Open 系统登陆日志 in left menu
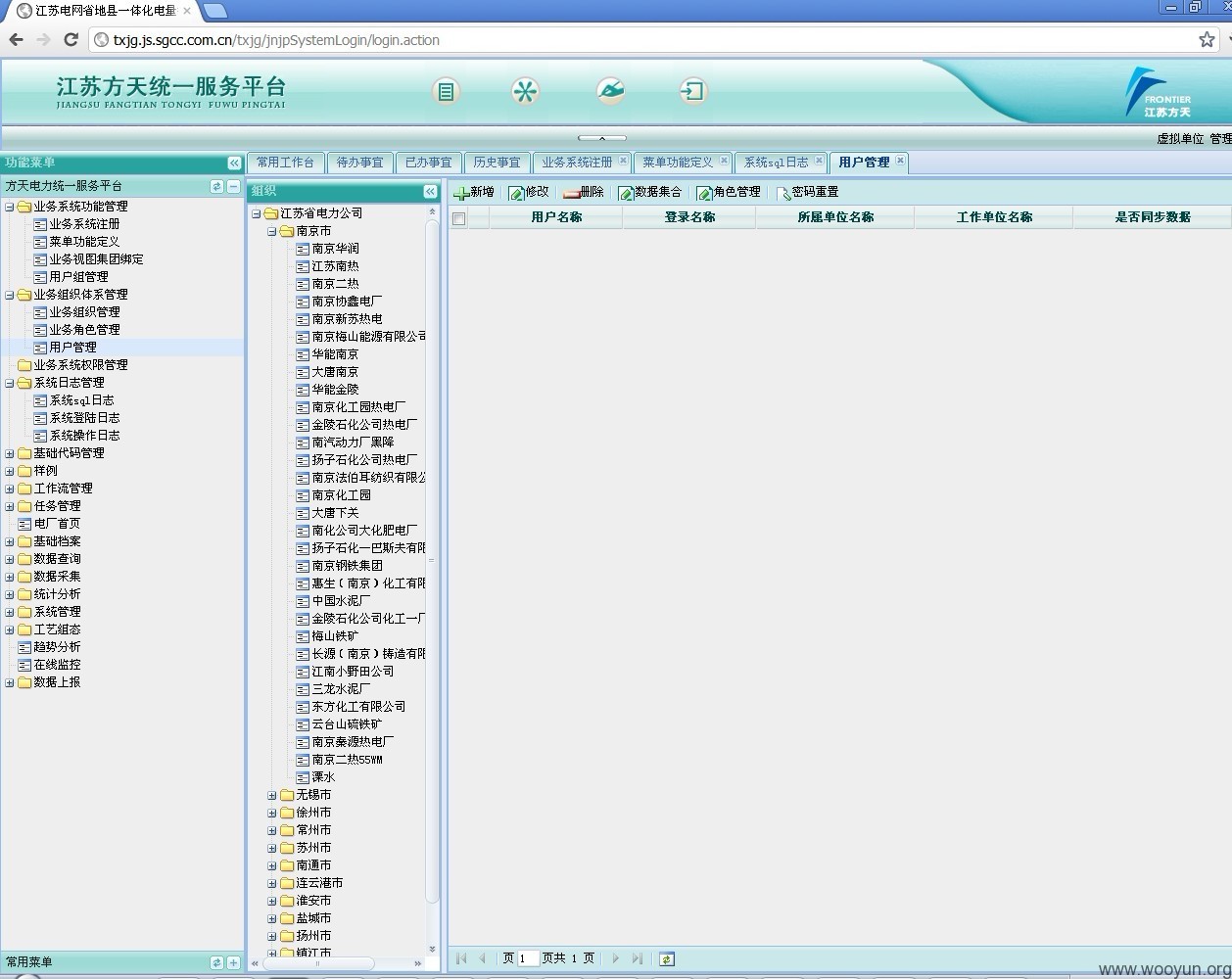Screen dimensions: 1232x979 [x=84, y=418]
